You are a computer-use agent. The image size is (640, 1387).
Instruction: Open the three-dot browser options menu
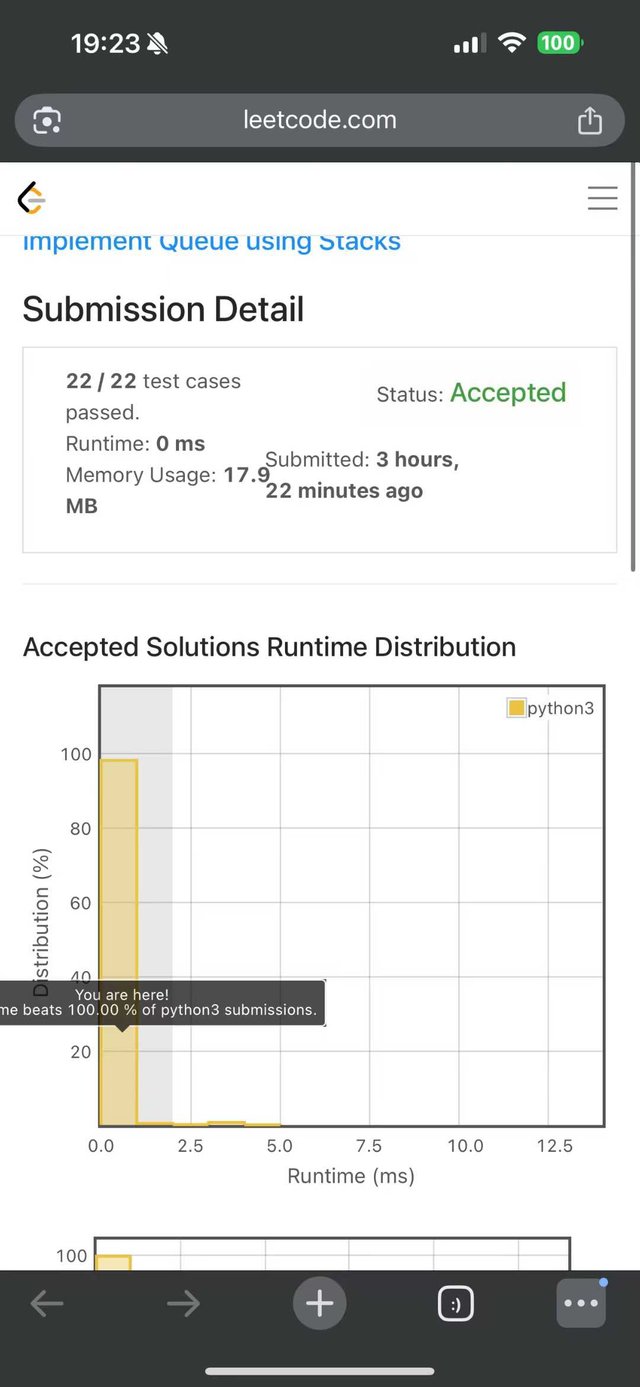click(x=581, y=1303)
